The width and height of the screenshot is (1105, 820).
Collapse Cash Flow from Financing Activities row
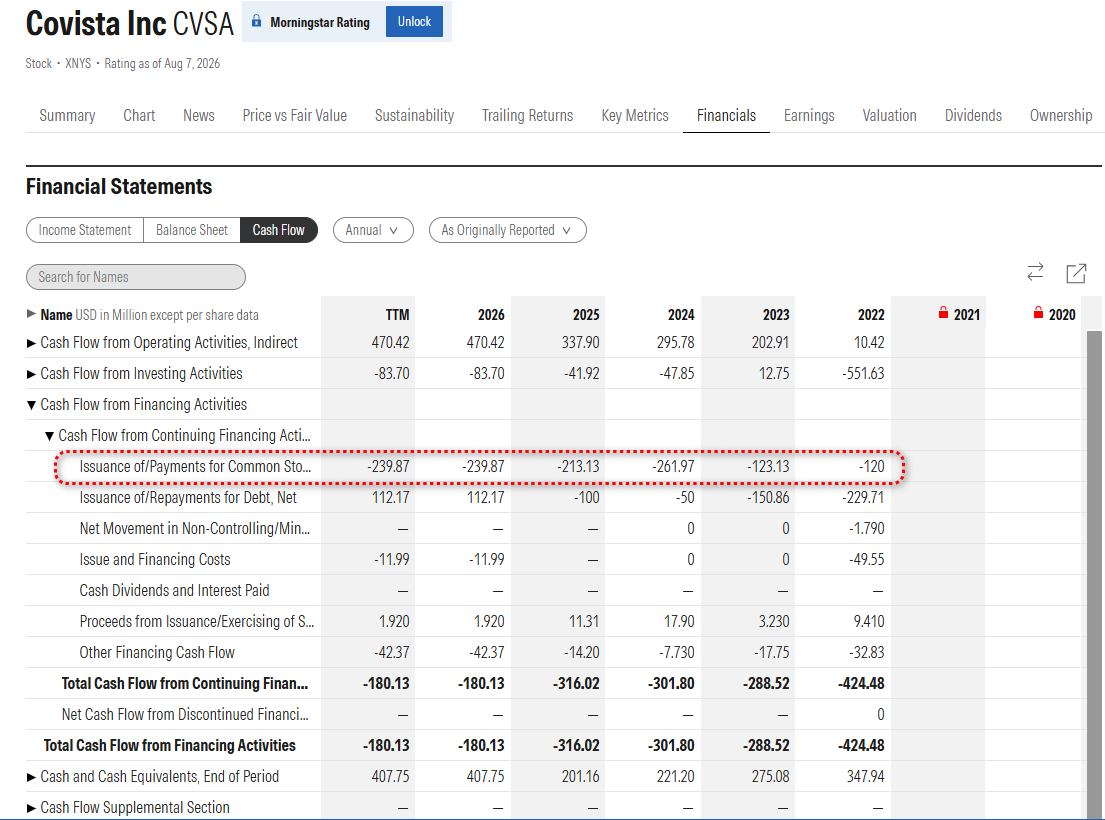point(31,405)
